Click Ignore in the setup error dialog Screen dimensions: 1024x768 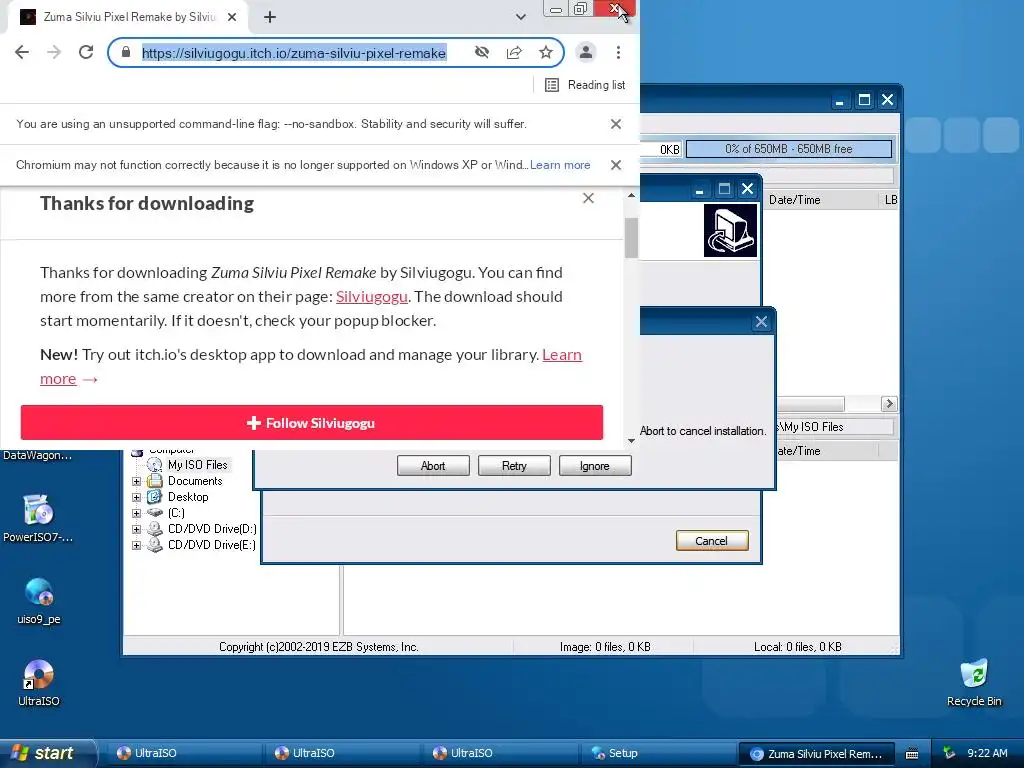594,466
